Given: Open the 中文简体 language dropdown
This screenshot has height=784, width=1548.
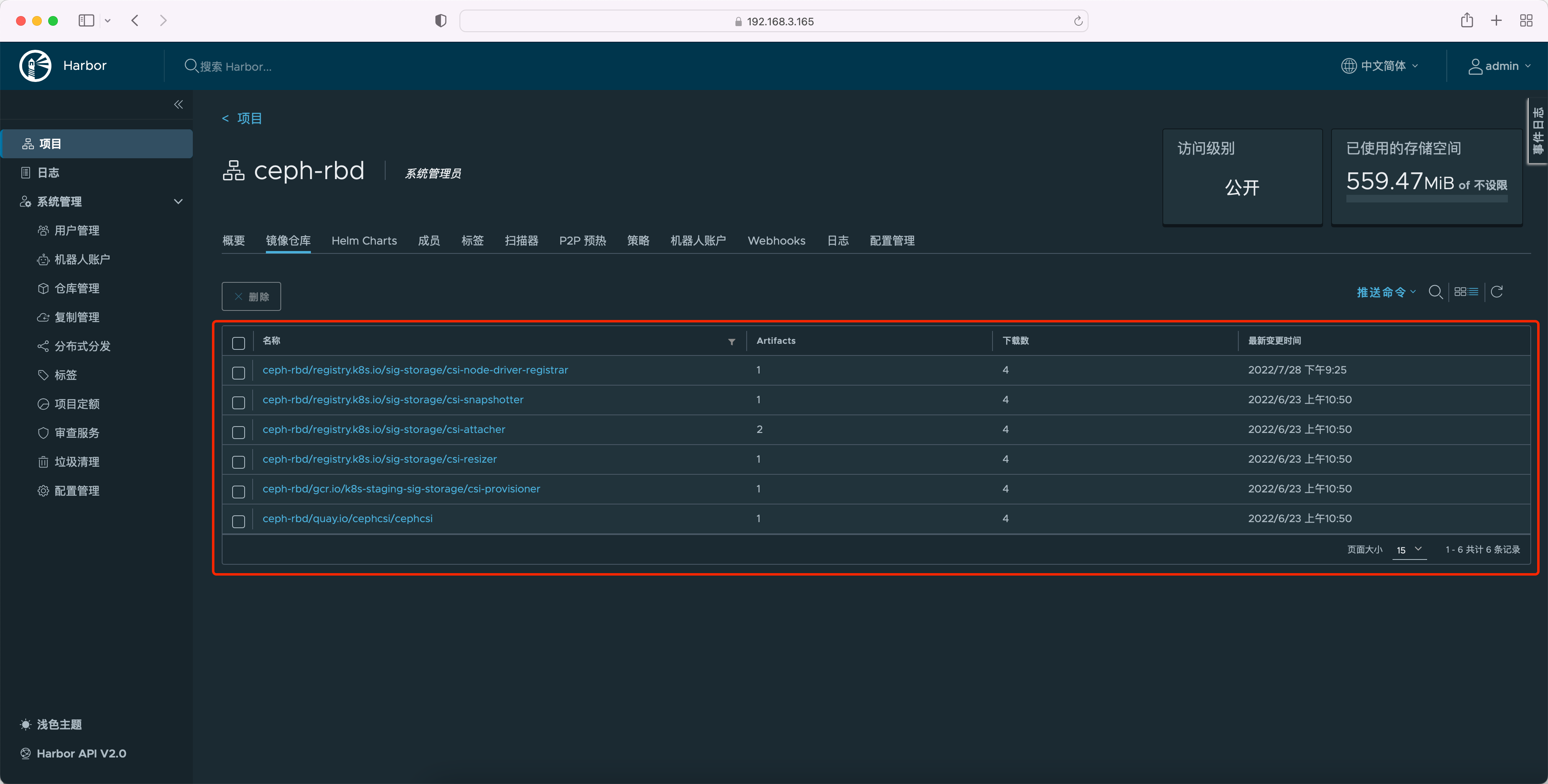Looking at the screenshot, I should (x=1380, y=65).
